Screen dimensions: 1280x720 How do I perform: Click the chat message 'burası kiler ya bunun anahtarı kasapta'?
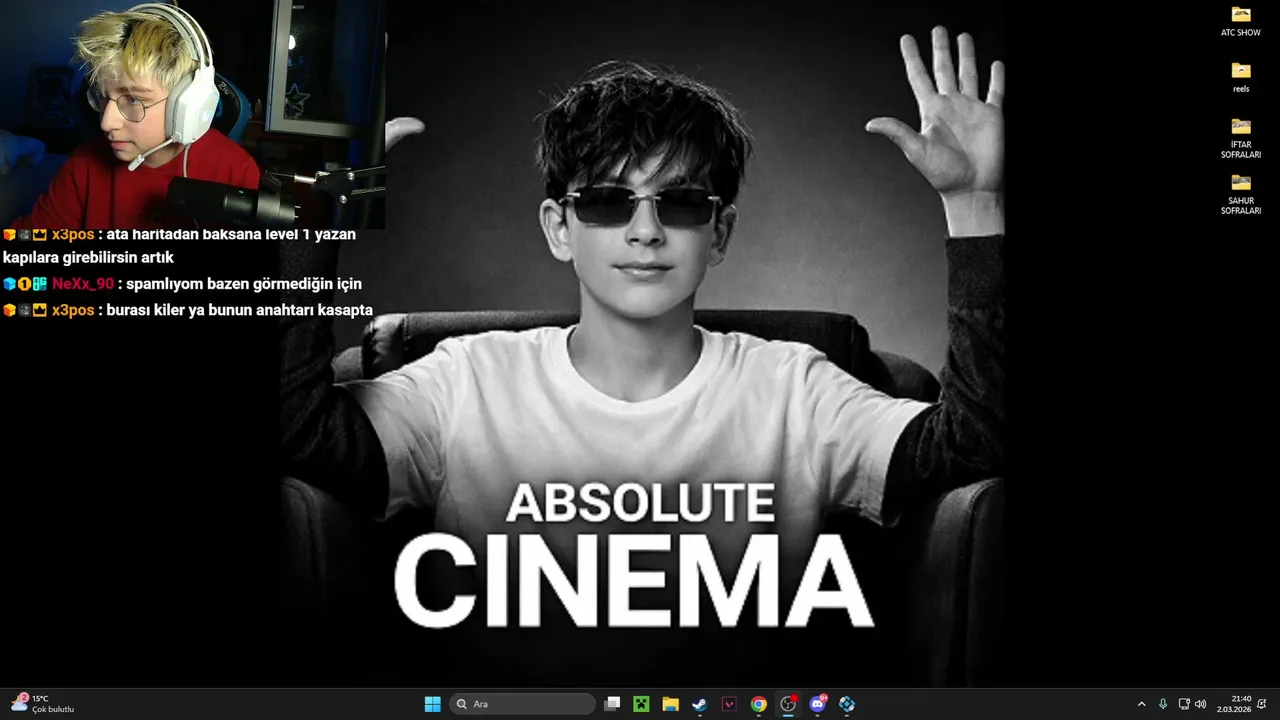click(x=240, y=310)
